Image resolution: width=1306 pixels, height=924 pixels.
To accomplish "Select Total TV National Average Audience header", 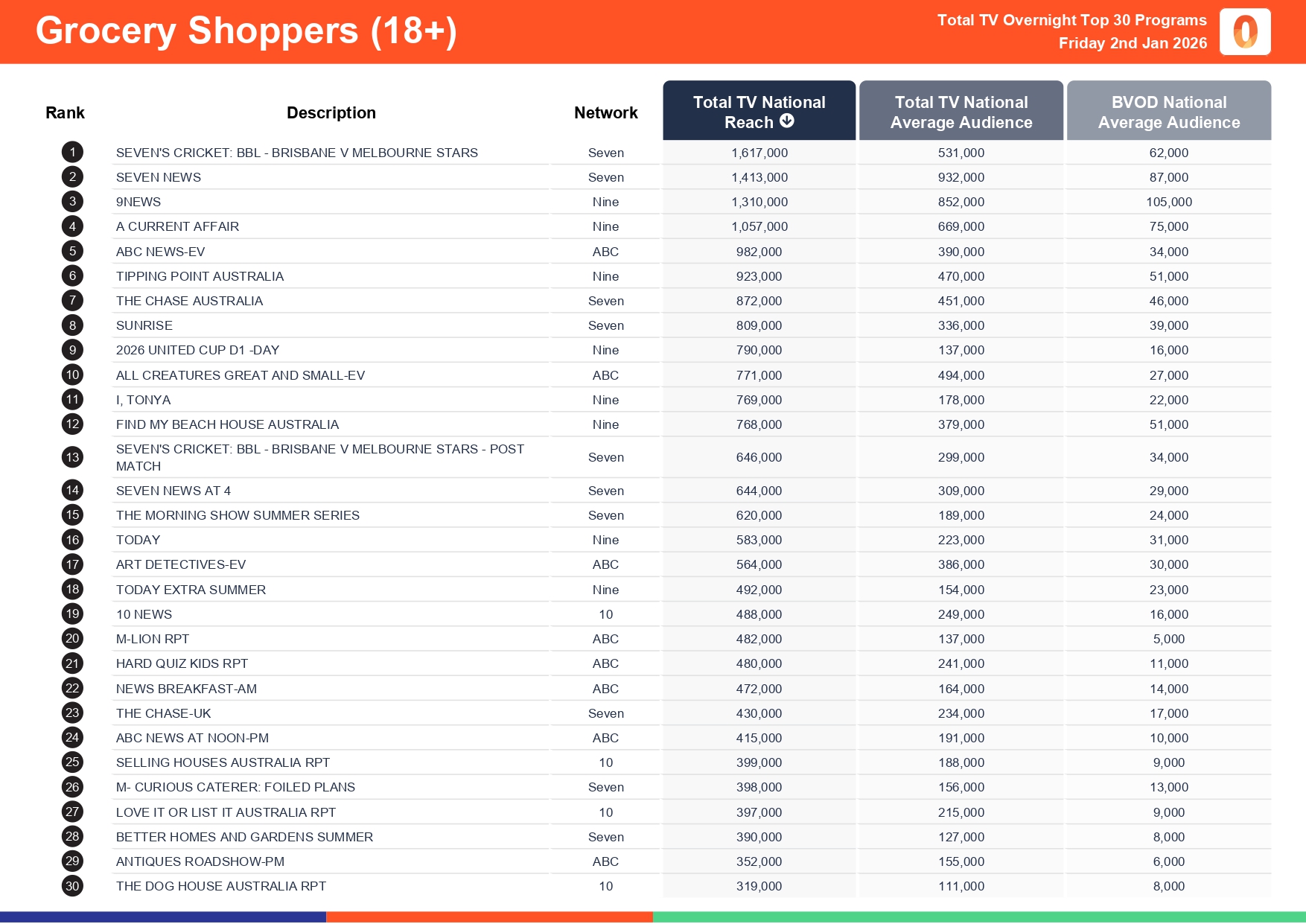I will click(x=961, y=112).
